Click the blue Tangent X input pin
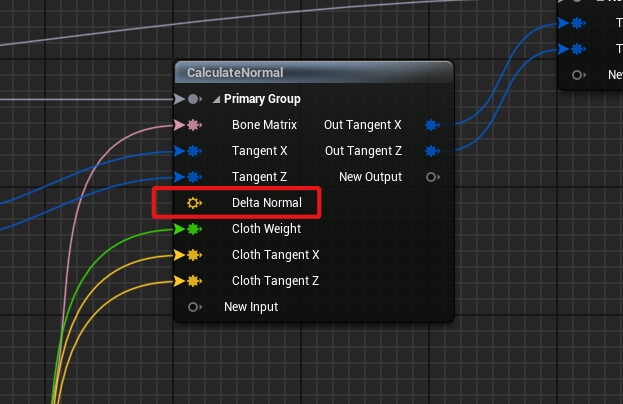 click(193, 151)
